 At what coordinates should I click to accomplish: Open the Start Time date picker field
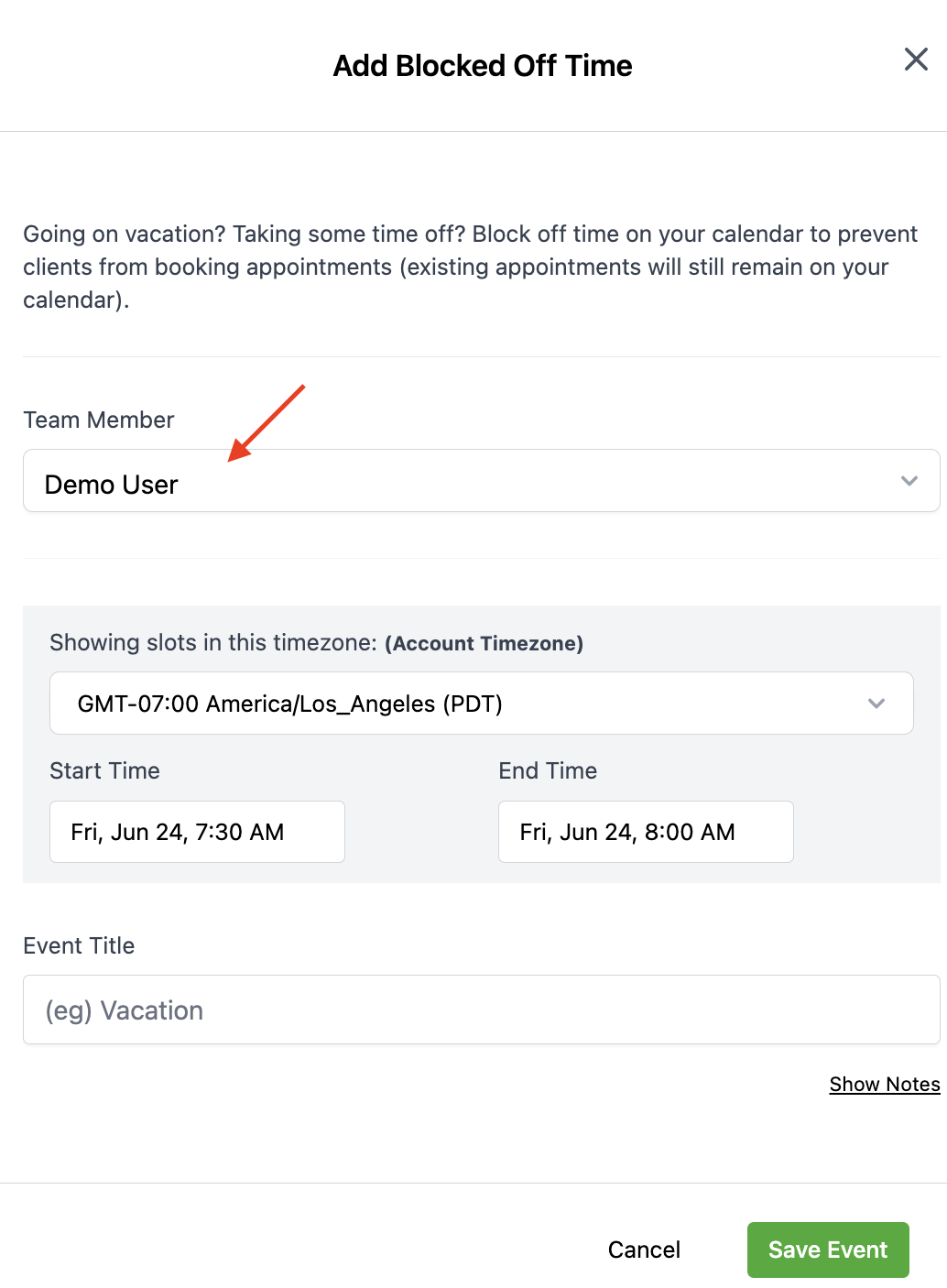click(197, 832)
